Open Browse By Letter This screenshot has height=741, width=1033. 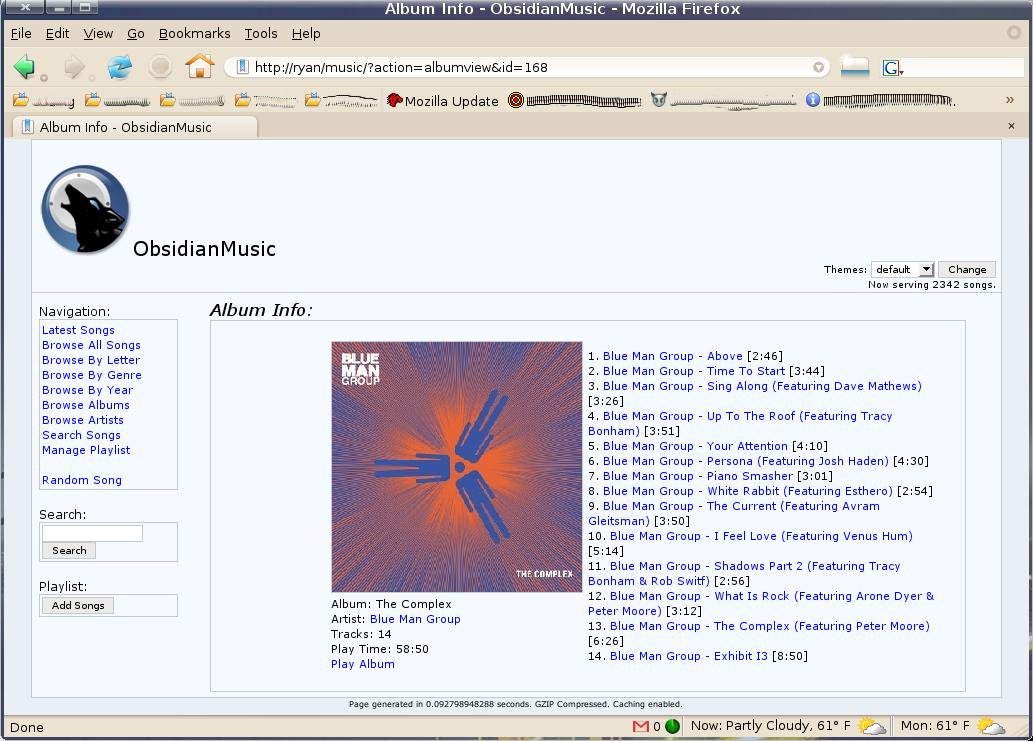pyautogui.click(x=91, y=360)
